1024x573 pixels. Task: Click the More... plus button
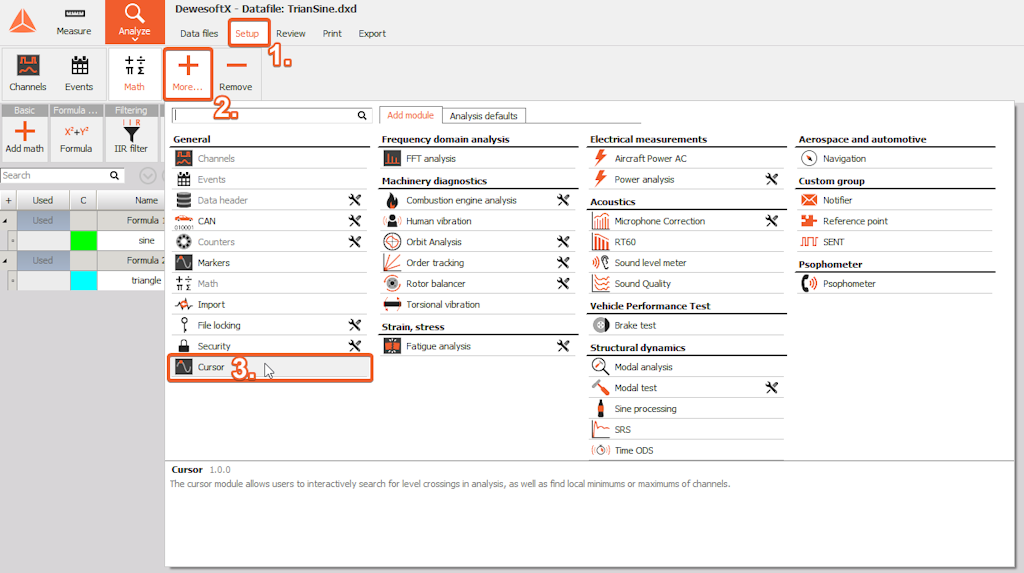coord(188,73)
